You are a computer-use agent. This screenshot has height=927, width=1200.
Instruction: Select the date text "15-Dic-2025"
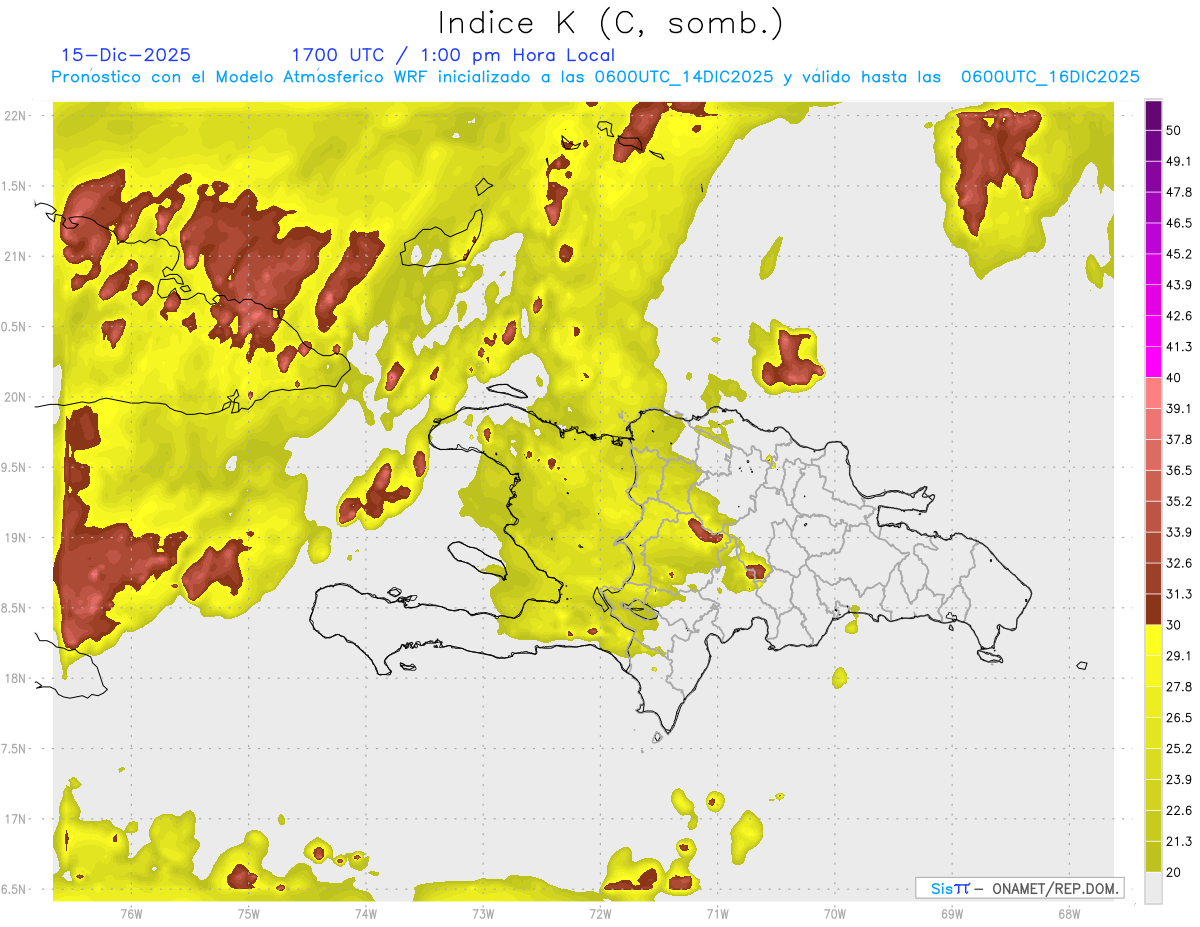(x=126, y=55)
